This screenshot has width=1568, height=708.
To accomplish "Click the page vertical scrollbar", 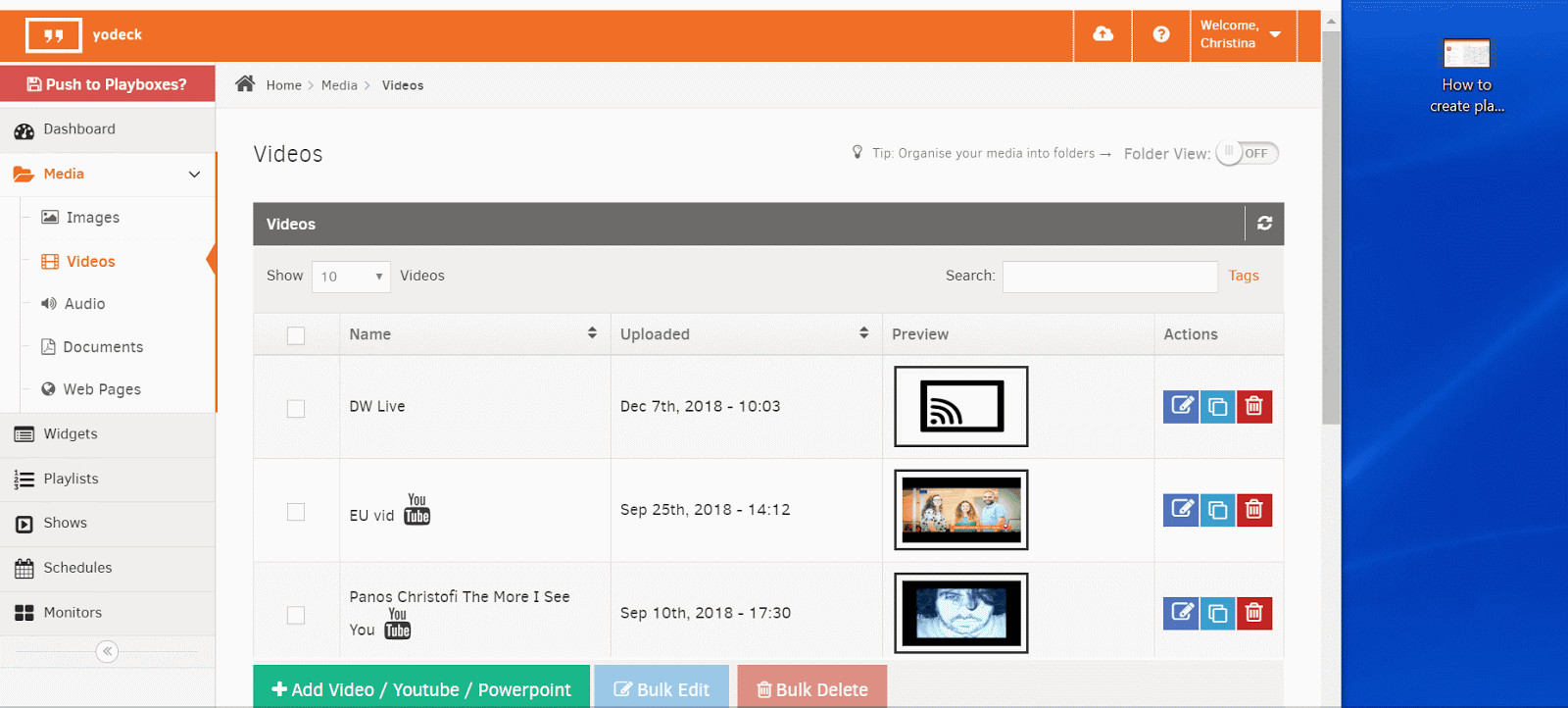I will pos(1331,226).
